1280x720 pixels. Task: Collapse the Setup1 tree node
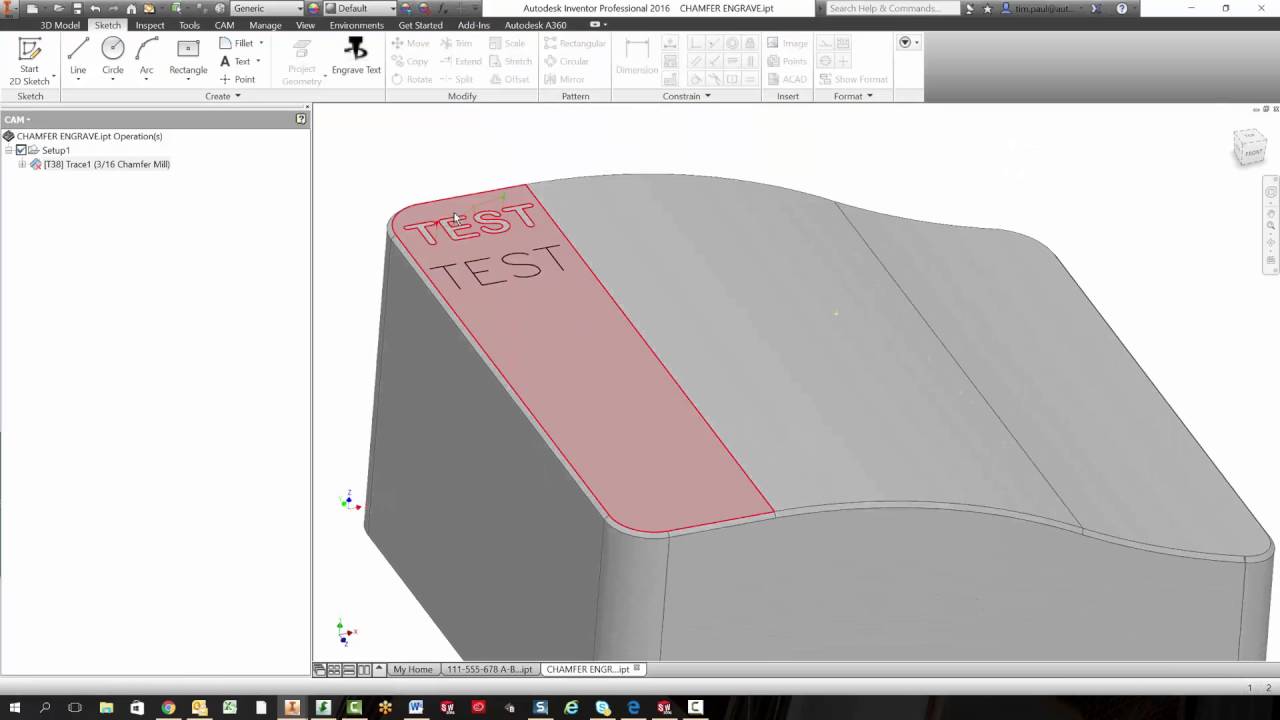(9, 150)
